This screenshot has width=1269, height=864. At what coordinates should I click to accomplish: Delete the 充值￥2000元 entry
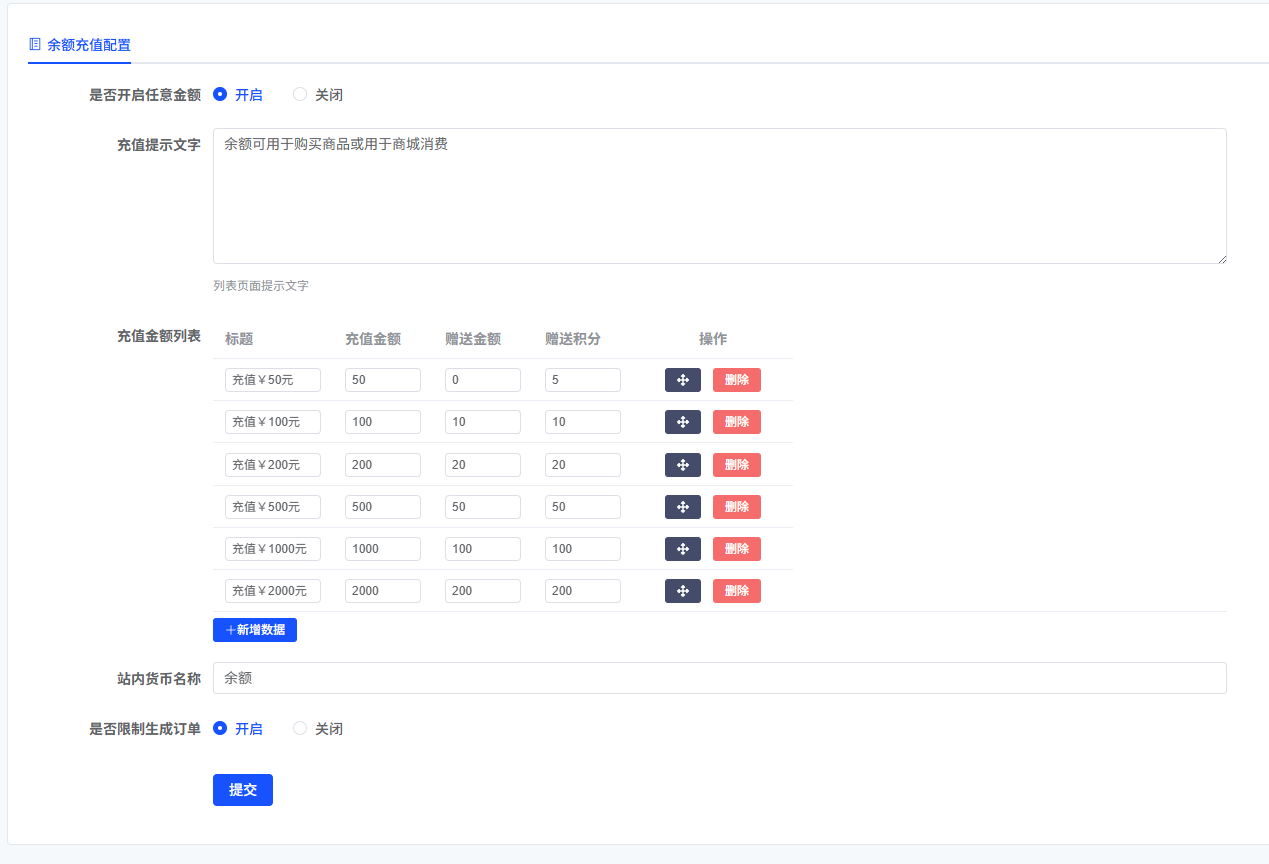(736, 590)
